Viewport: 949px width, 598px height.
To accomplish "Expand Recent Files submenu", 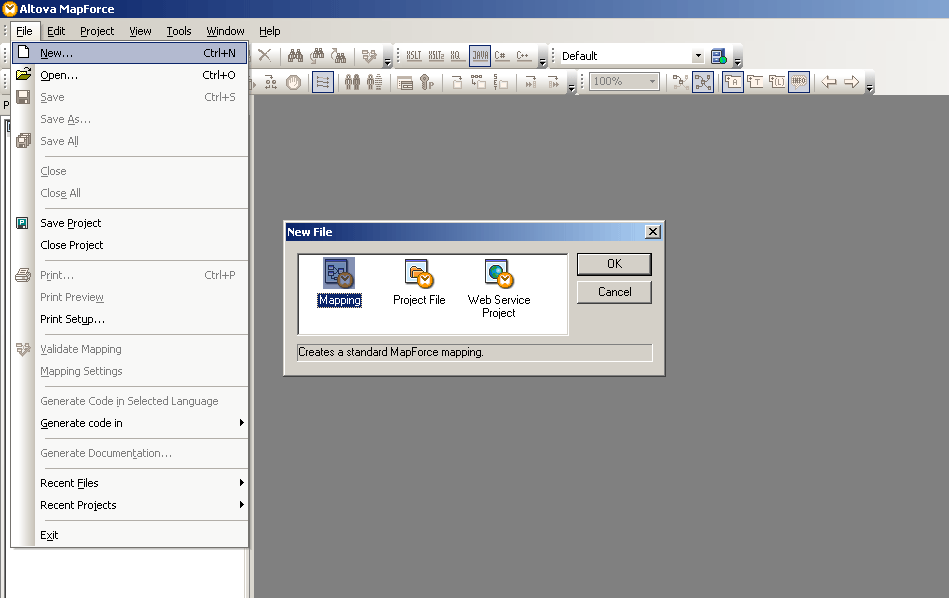I will pyautogui.click(x=241, y=482).
